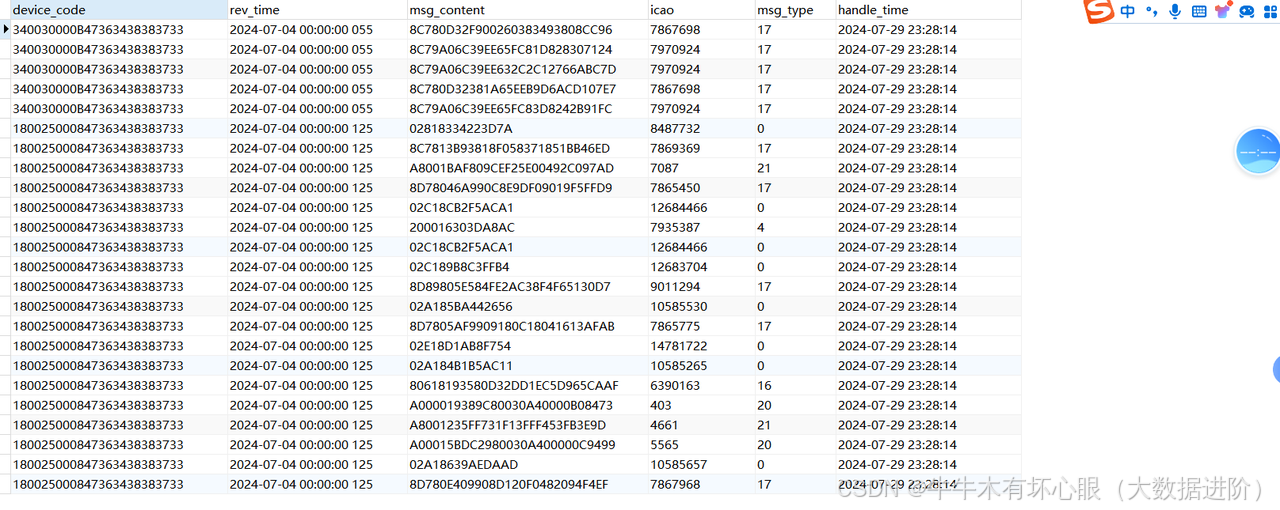Open the IME skin shirt icon
This screenshot has height=510, width=1280.
1223,12
